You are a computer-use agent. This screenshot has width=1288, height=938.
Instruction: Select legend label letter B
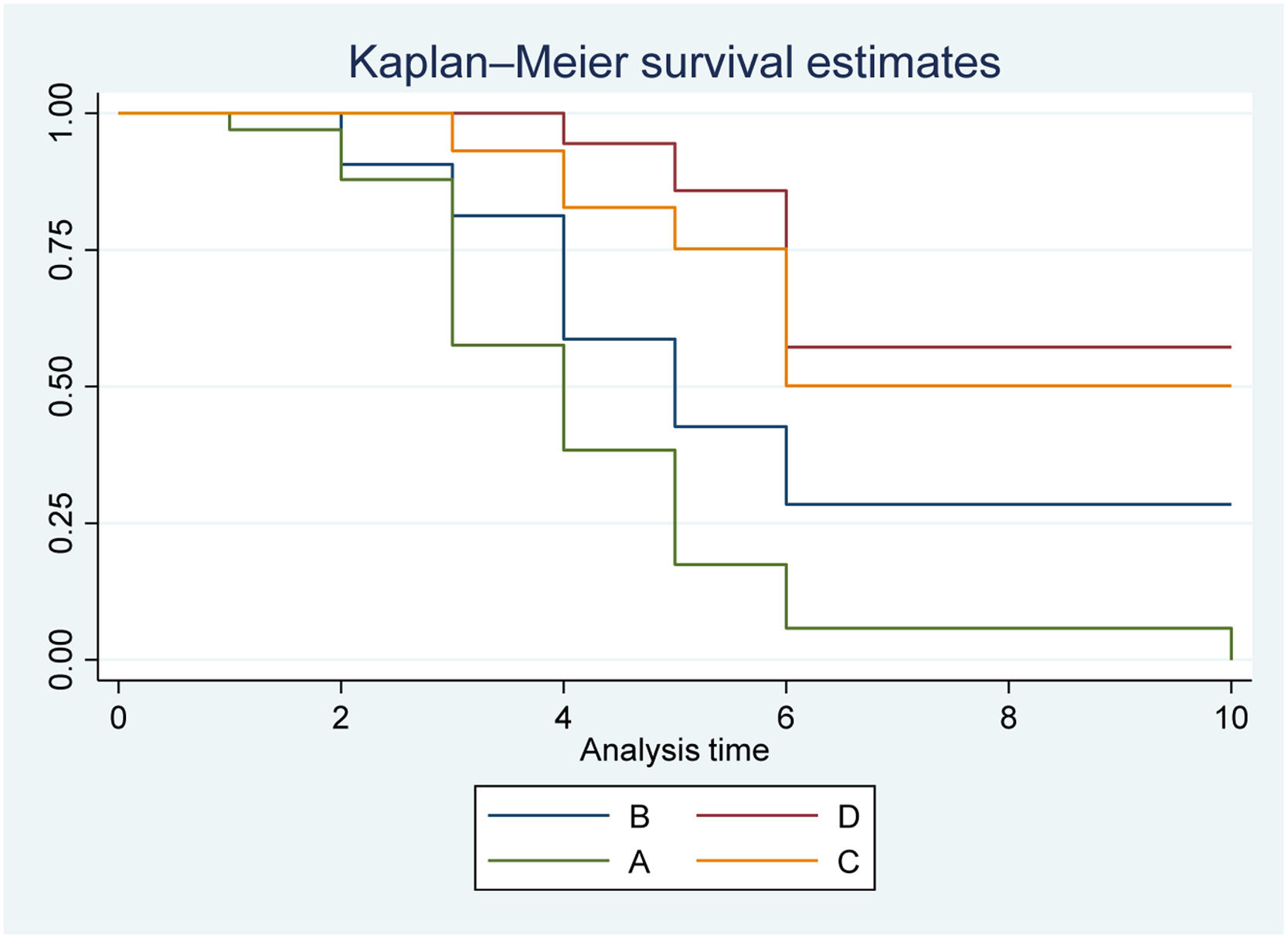[x=639, y=817]
